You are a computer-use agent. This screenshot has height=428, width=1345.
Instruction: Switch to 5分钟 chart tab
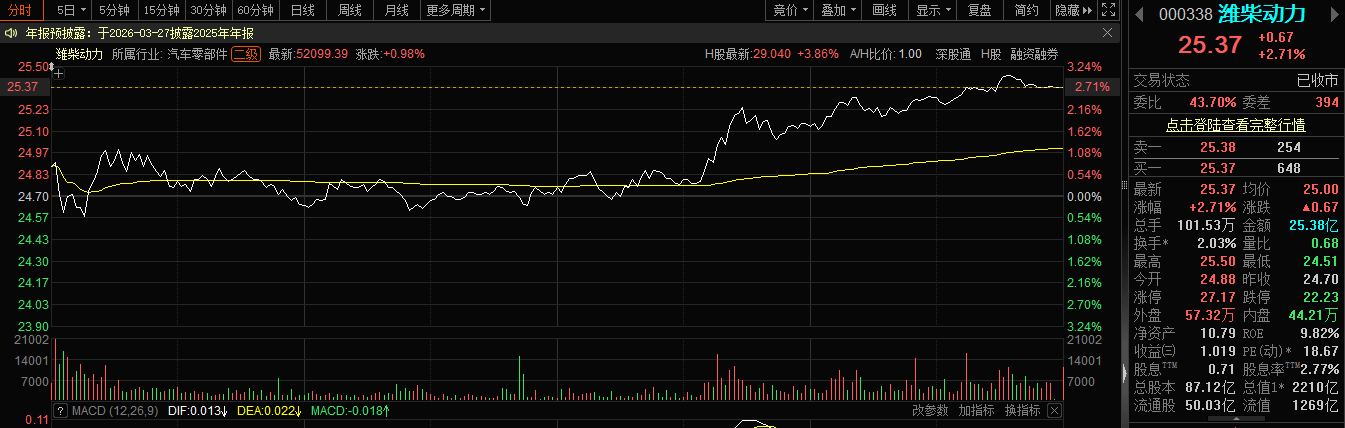116,11
